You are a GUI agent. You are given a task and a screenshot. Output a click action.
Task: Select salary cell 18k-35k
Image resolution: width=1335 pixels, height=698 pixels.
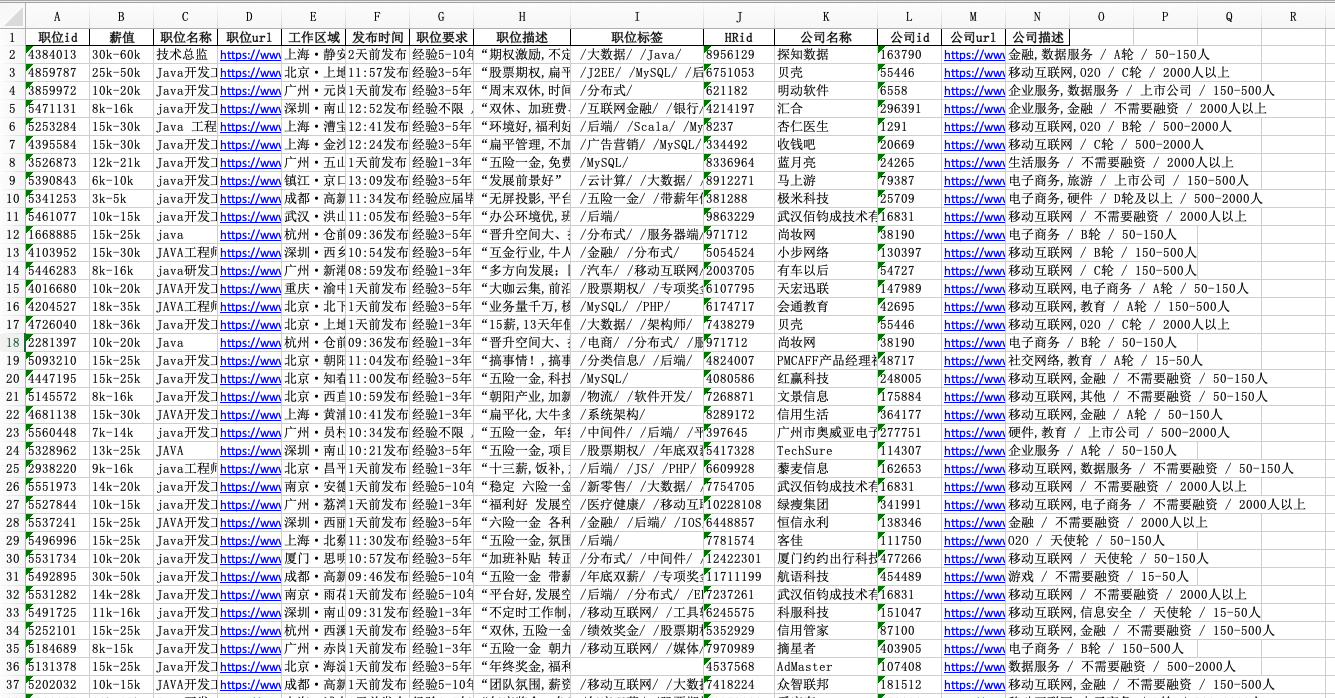click(x=121, y=307)
